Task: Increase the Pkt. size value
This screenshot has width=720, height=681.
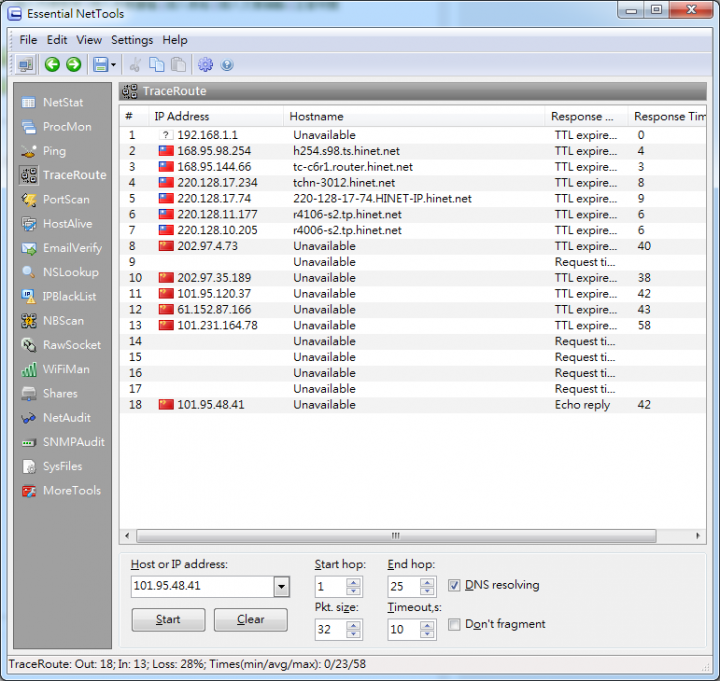Action: (x=353, y=625)
